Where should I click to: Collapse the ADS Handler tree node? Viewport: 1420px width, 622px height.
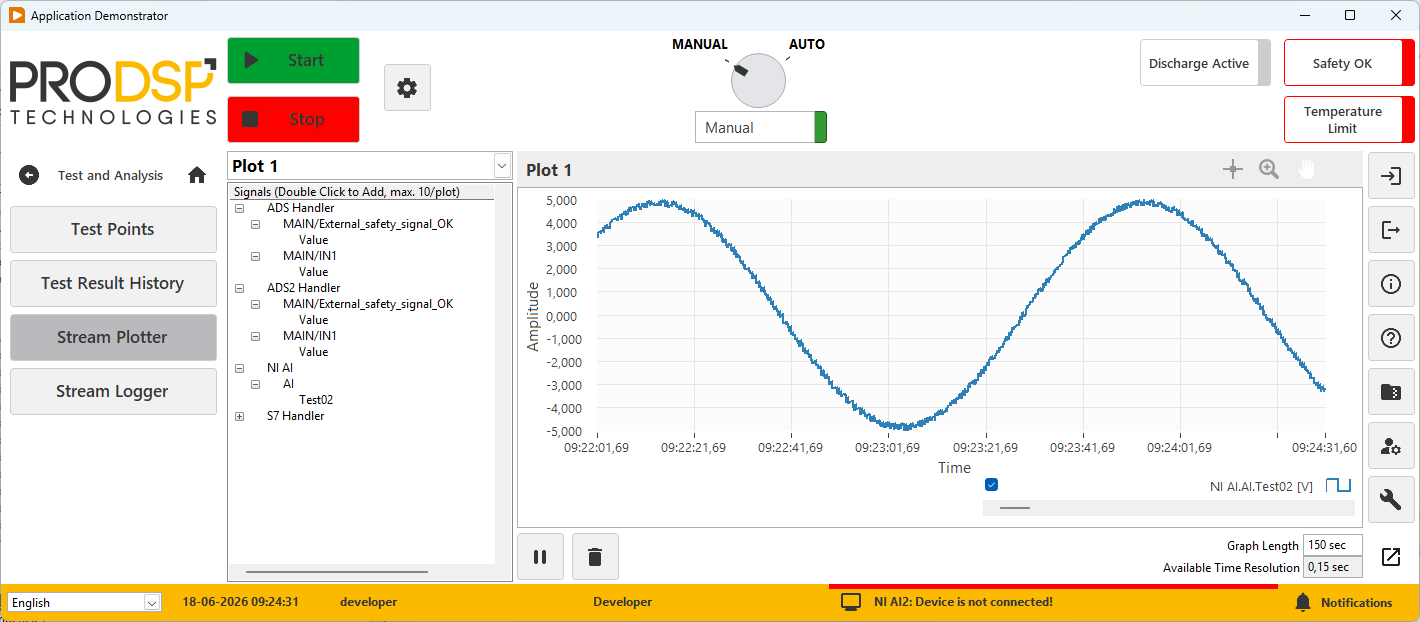point(239,208)
